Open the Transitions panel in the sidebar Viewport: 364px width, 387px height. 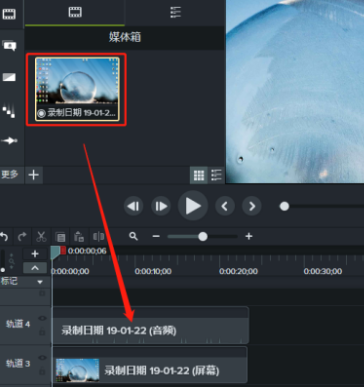pyautogui.click(x=9, y=77)
